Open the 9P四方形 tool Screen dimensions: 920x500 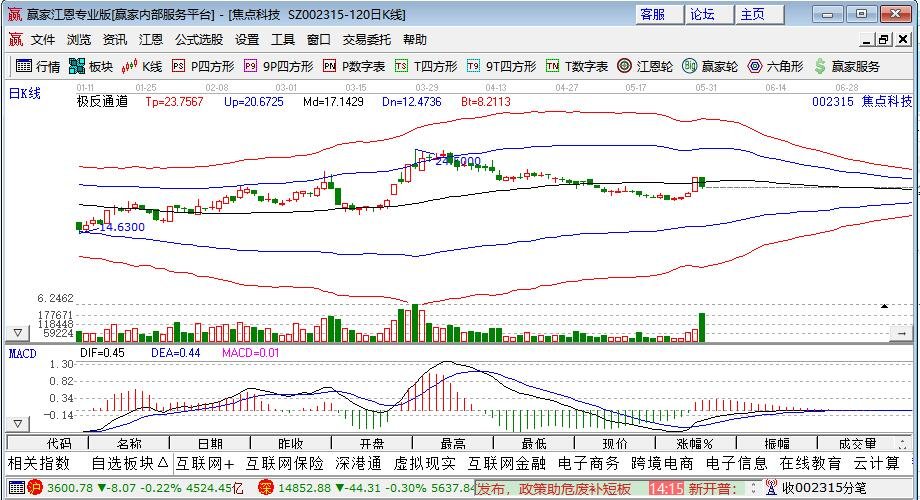[x=278, y=66]
